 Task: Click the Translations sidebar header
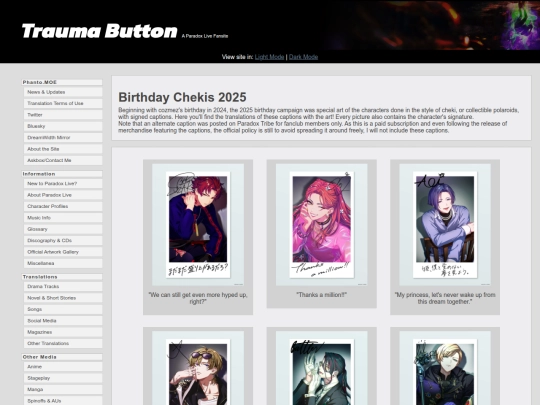pos(62,277)
